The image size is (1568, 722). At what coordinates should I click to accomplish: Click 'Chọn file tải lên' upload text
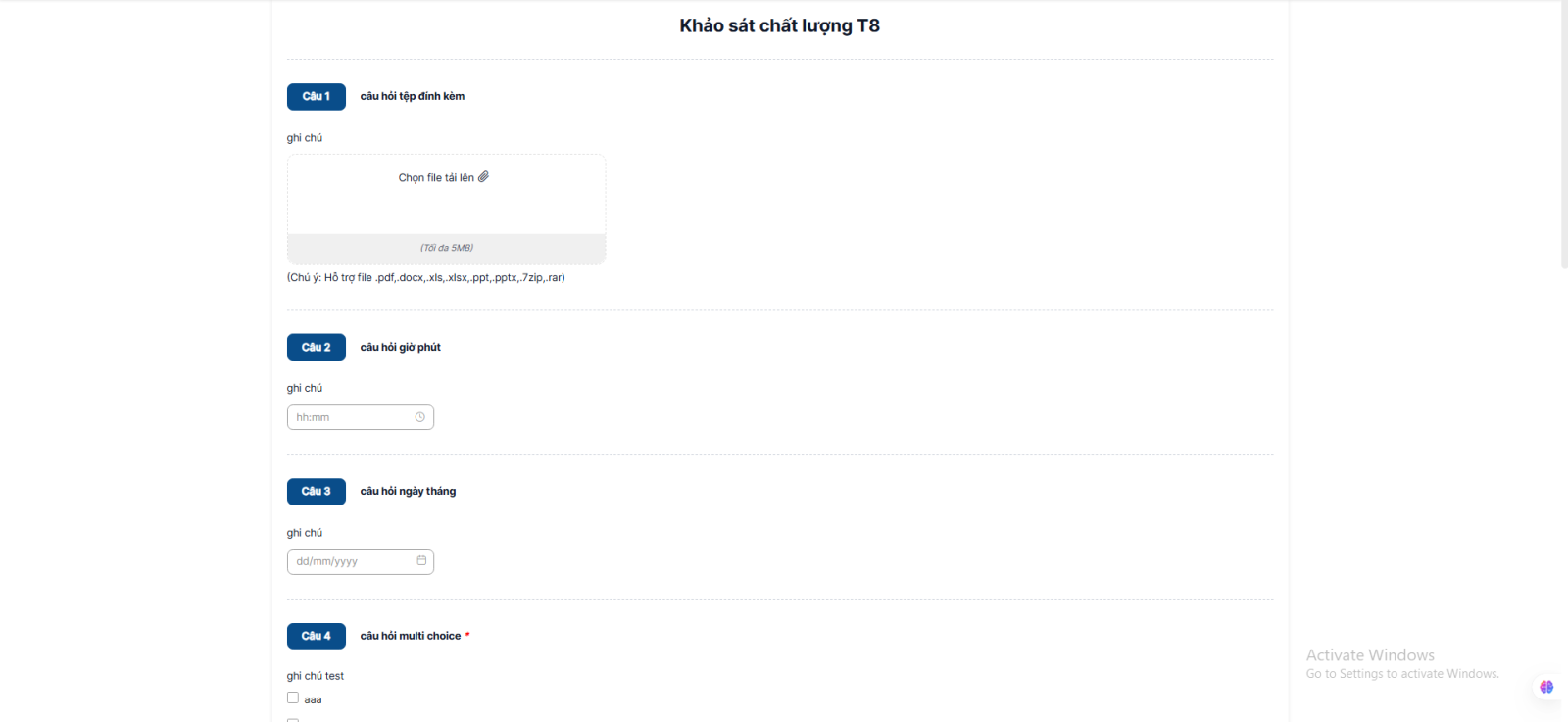pos(435,178)
